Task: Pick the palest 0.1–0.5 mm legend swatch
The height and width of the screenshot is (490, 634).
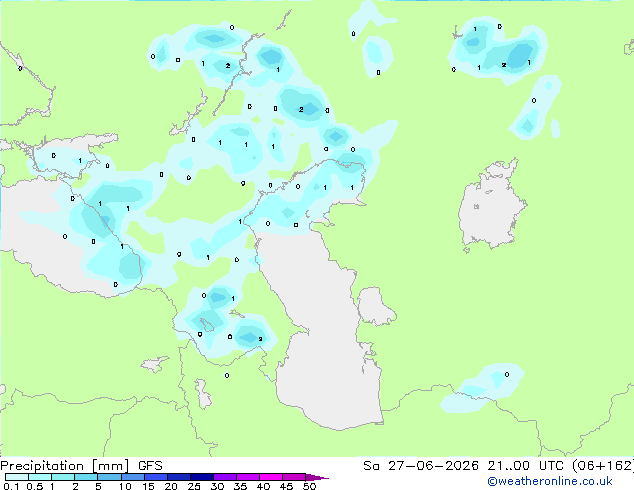Action: tap(17, 477)
